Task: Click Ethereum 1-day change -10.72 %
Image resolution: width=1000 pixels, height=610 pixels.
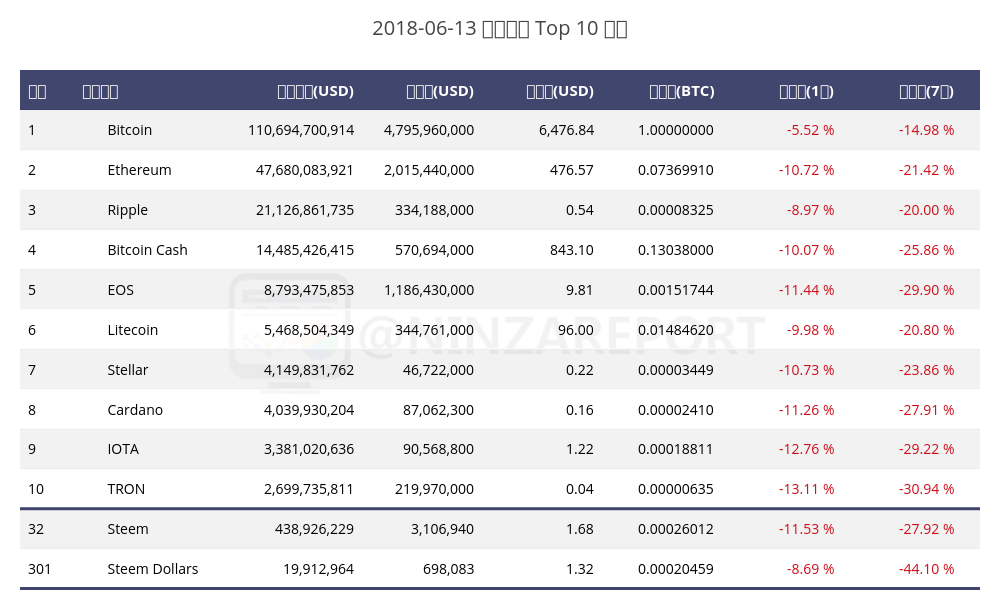Action: (x=806, y=170)
